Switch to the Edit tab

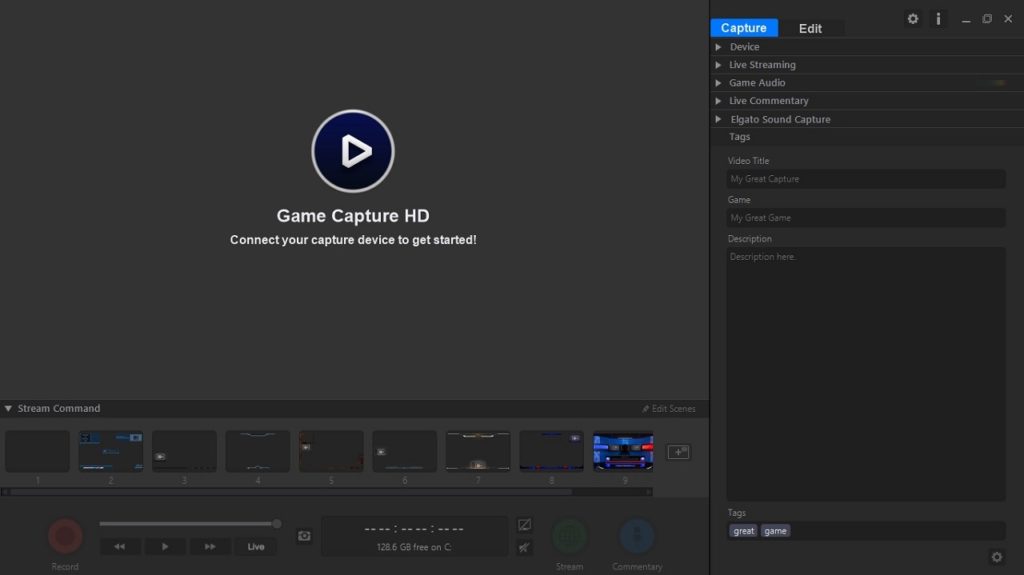click(x=810, y=28)
